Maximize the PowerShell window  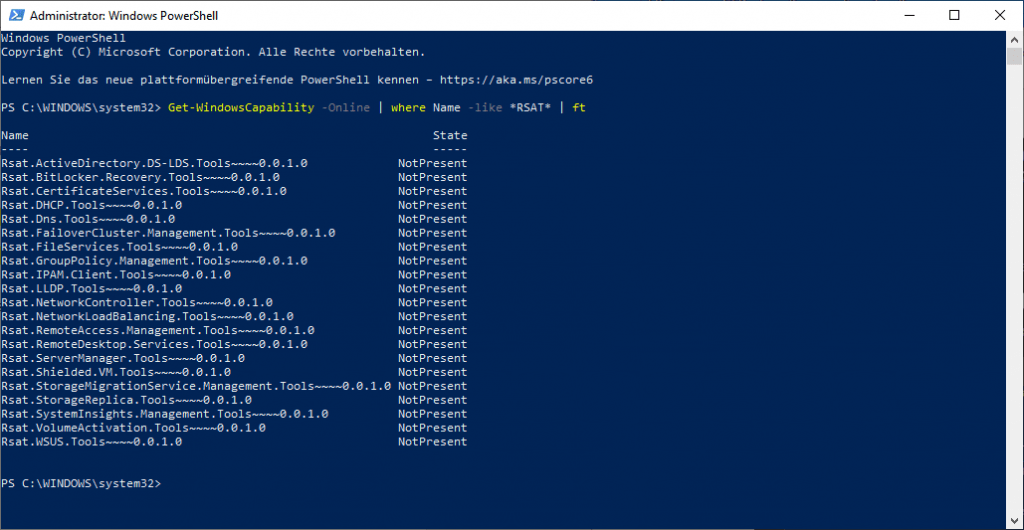pyautogui.click(x=954, y=15)
